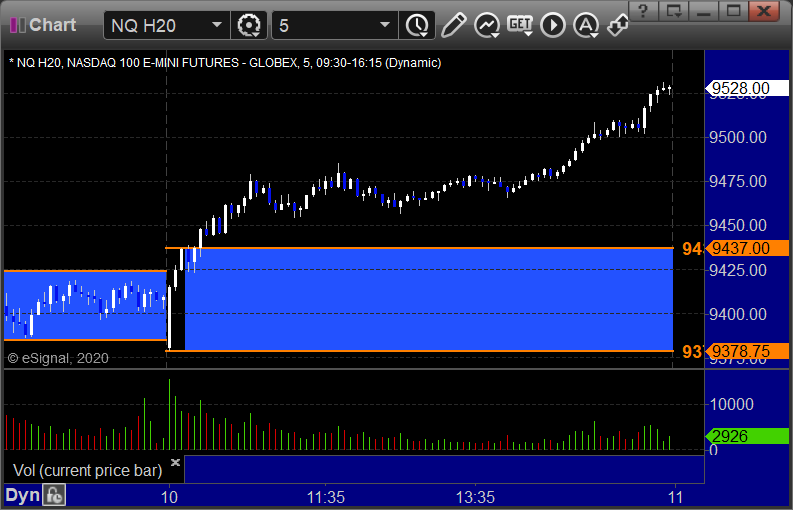Click the 11:35 time axis label
The image size is (793, 510).
(x=326, y=497)
